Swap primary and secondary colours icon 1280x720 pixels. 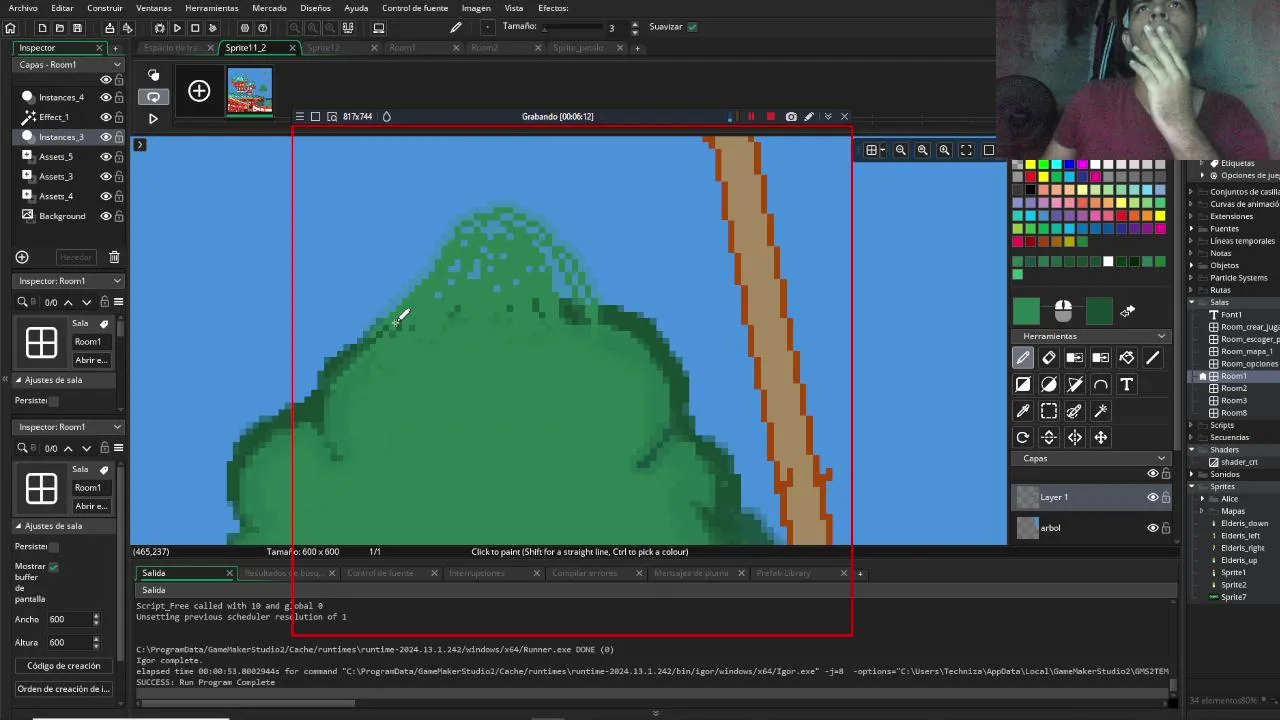coord(1128,312)
